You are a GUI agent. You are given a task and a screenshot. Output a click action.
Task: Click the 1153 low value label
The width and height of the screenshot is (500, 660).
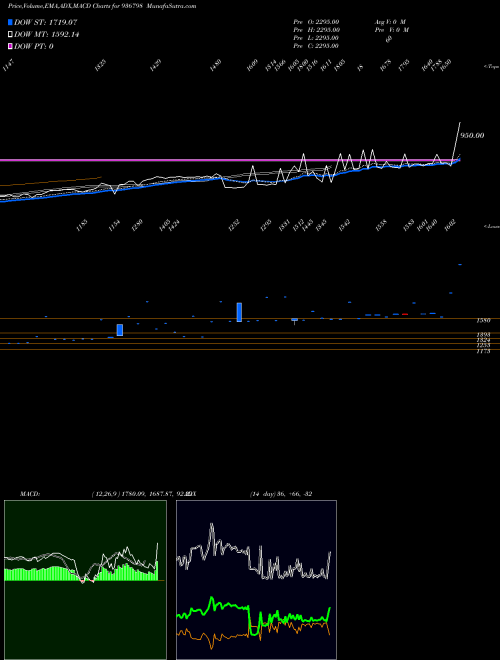82,226
